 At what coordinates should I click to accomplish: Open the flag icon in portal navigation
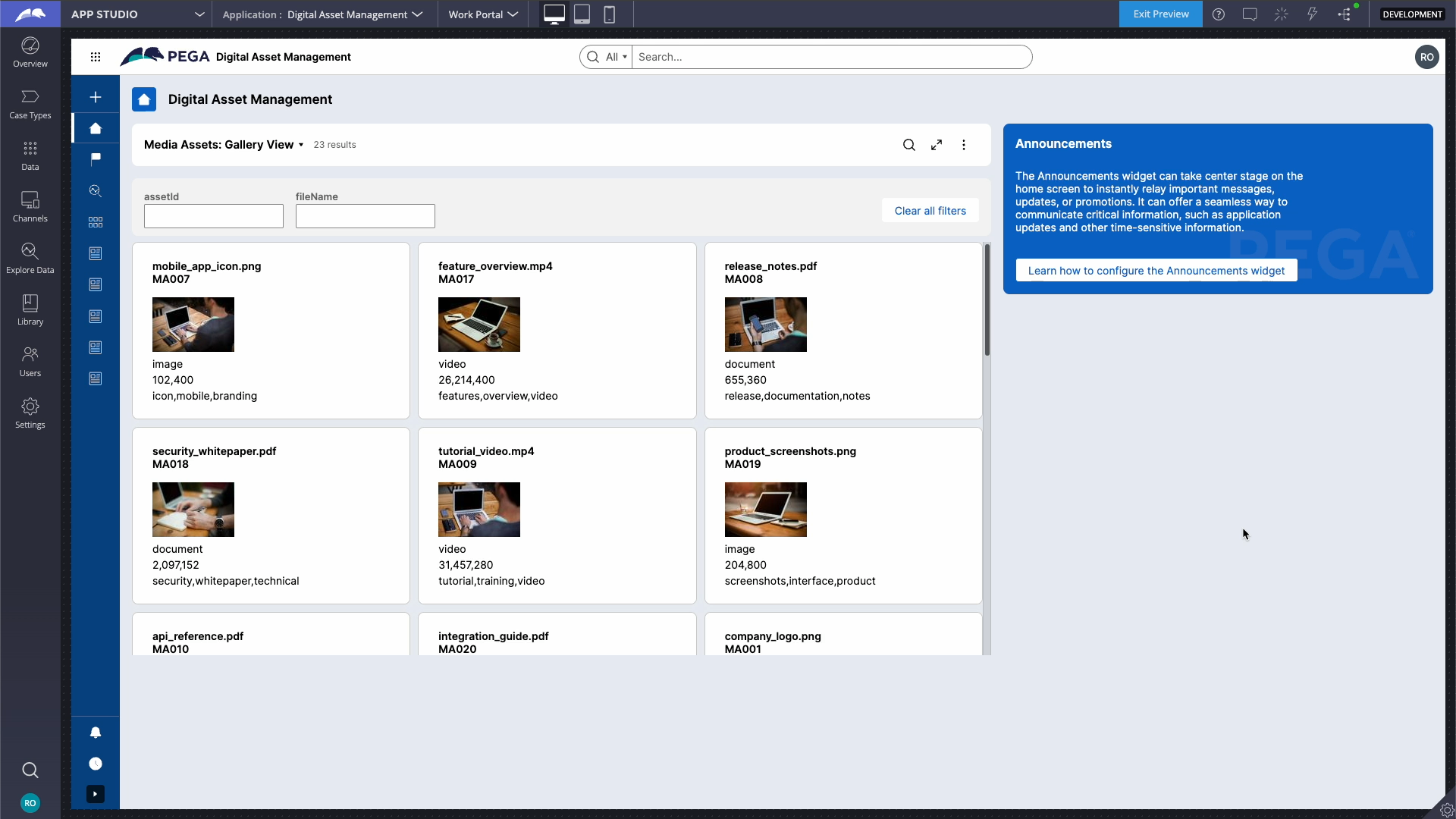[96, 159]
